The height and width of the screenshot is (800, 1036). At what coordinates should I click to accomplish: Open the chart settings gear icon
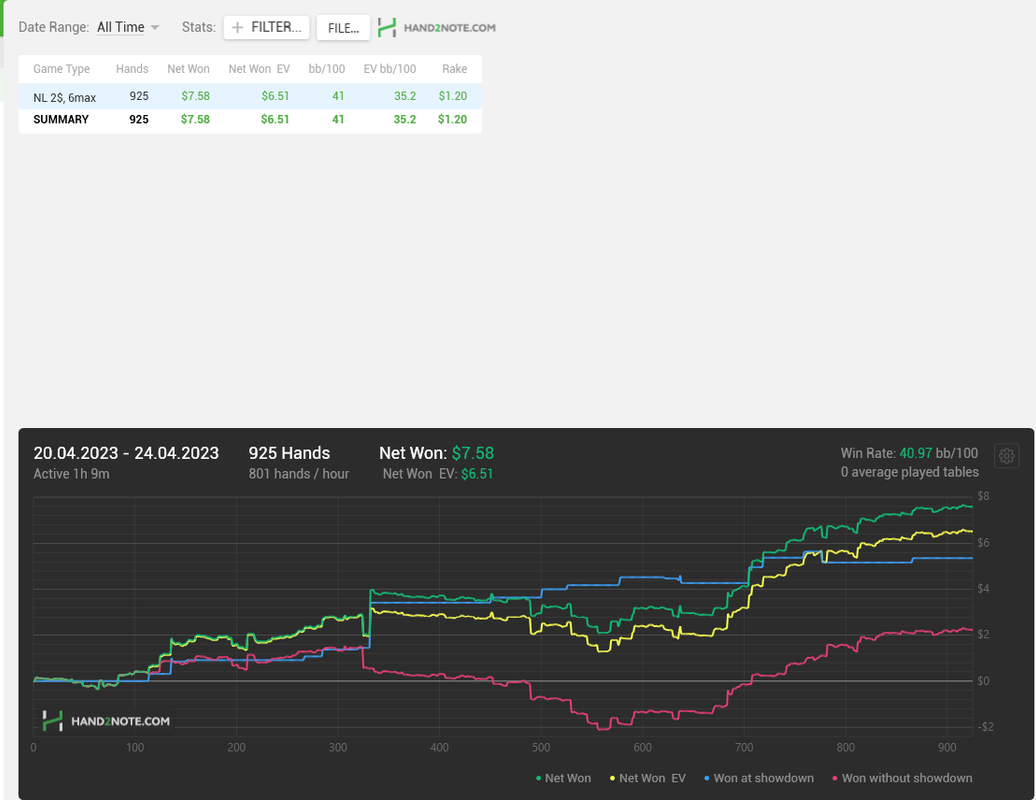coord(1006,456)
